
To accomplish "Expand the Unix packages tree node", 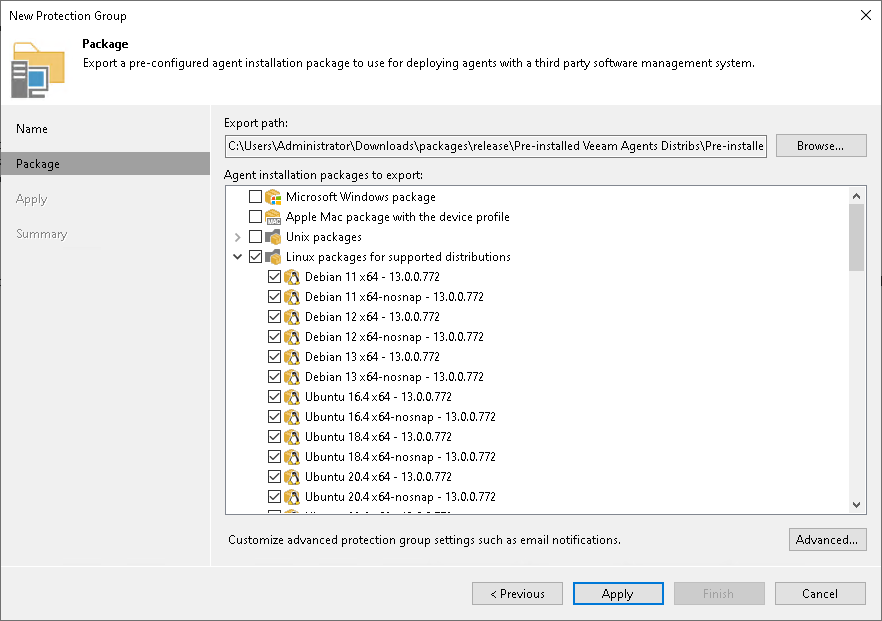I will tap(237, 237).
